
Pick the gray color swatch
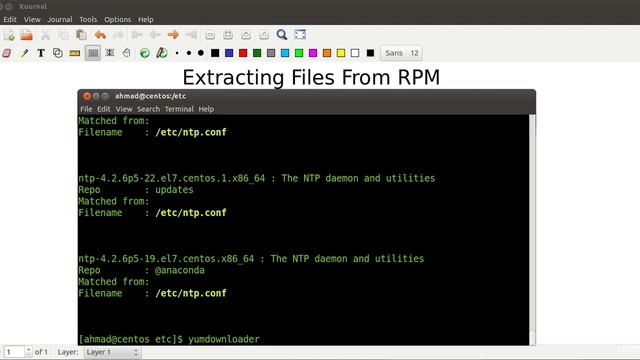(271, 53)
